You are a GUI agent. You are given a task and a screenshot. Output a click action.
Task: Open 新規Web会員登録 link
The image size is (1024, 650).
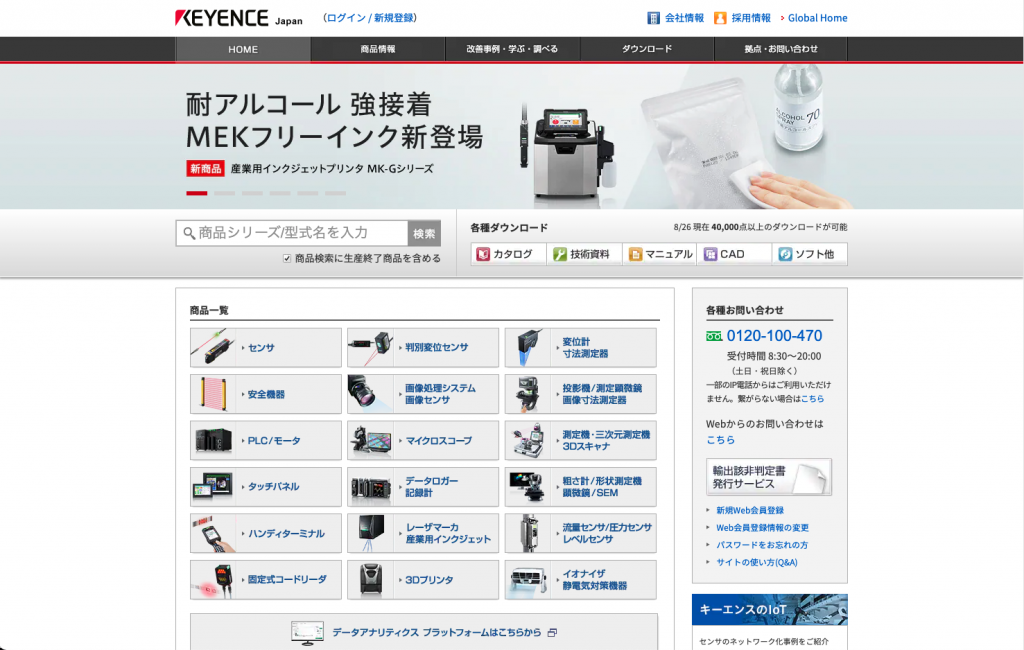click(x=750, y=511)
